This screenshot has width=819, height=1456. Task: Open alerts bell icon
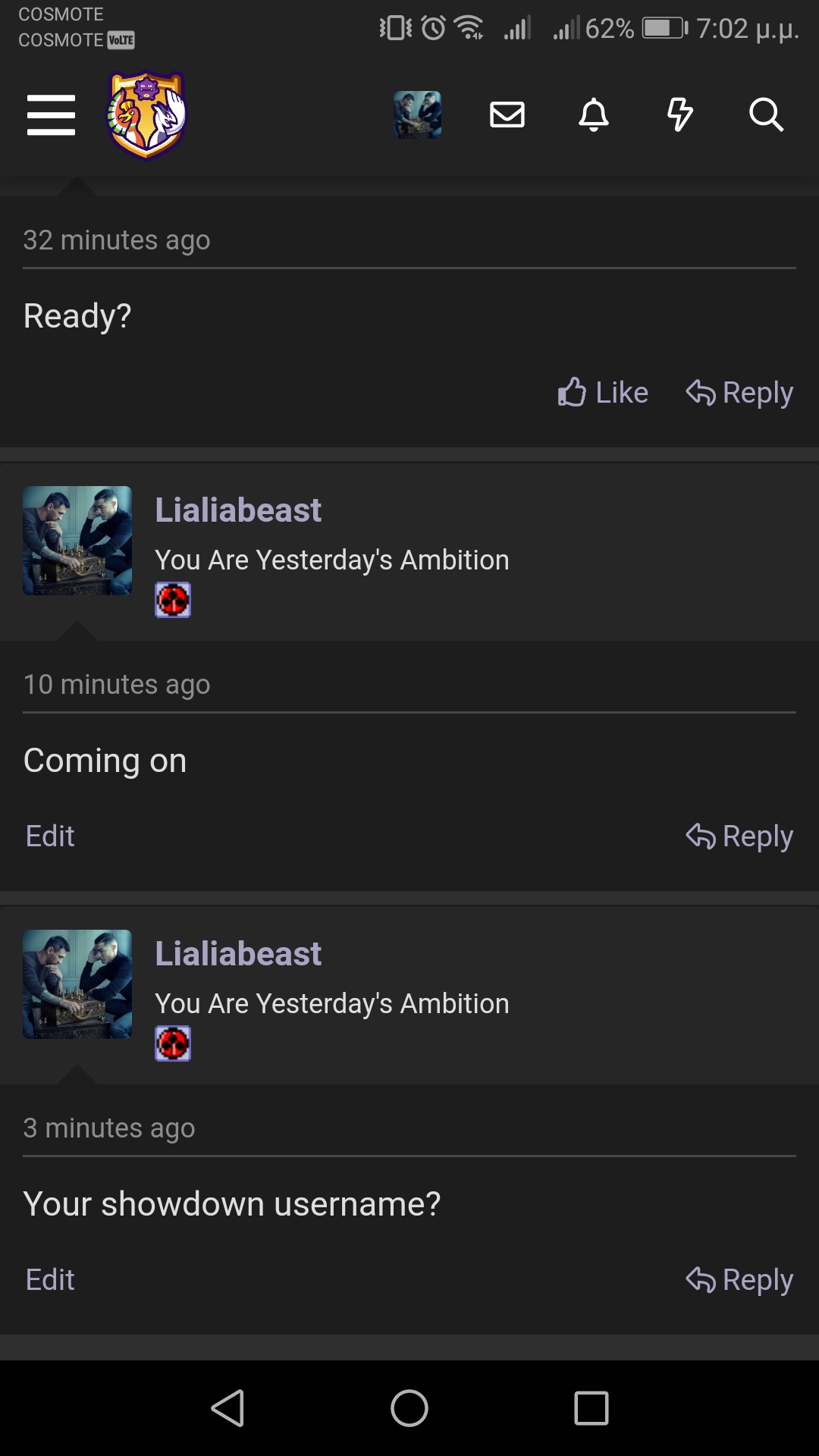click(x=594, y=115)
